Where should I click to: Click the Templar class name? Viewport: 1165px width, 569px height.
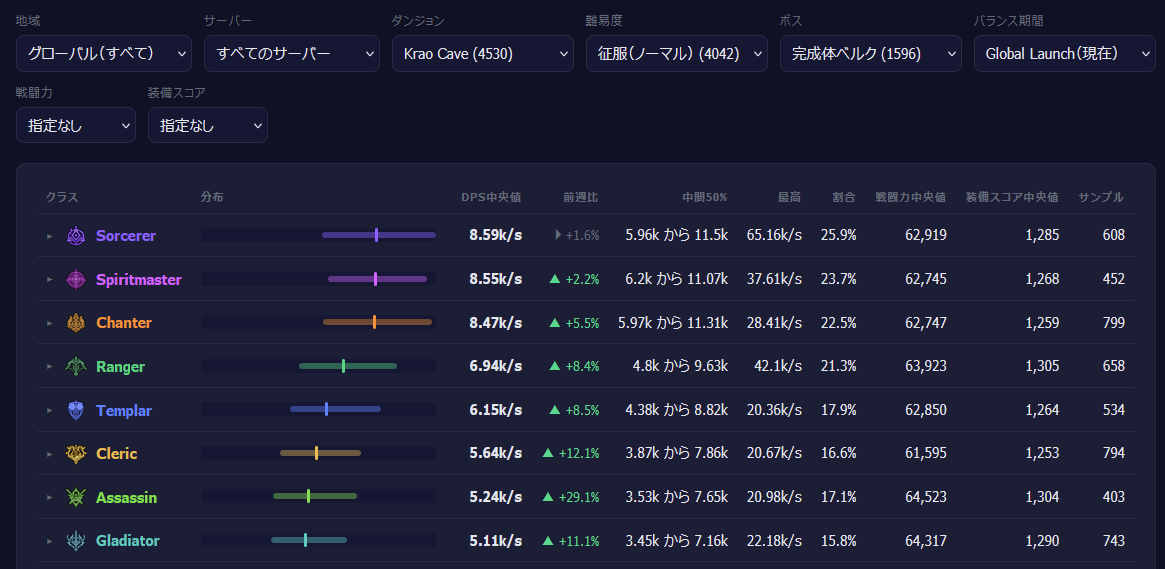pos(123,410)
